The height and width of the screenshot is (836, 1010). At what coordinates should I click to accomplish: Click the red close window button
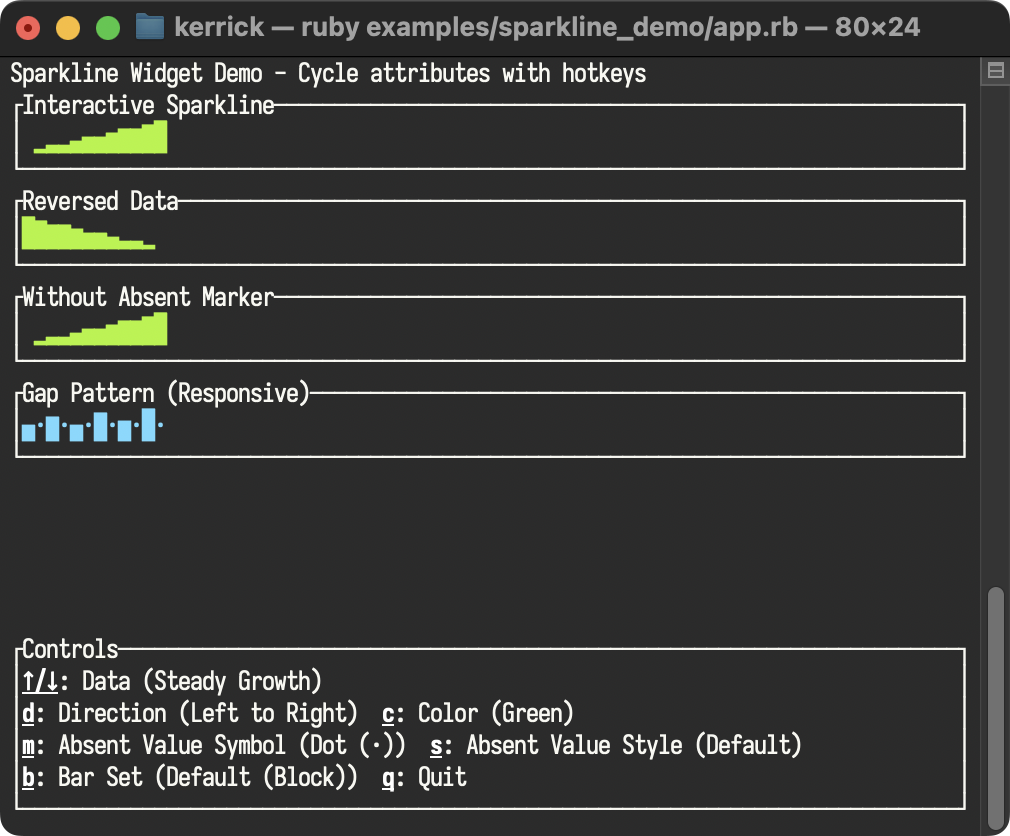click(28, 28)
